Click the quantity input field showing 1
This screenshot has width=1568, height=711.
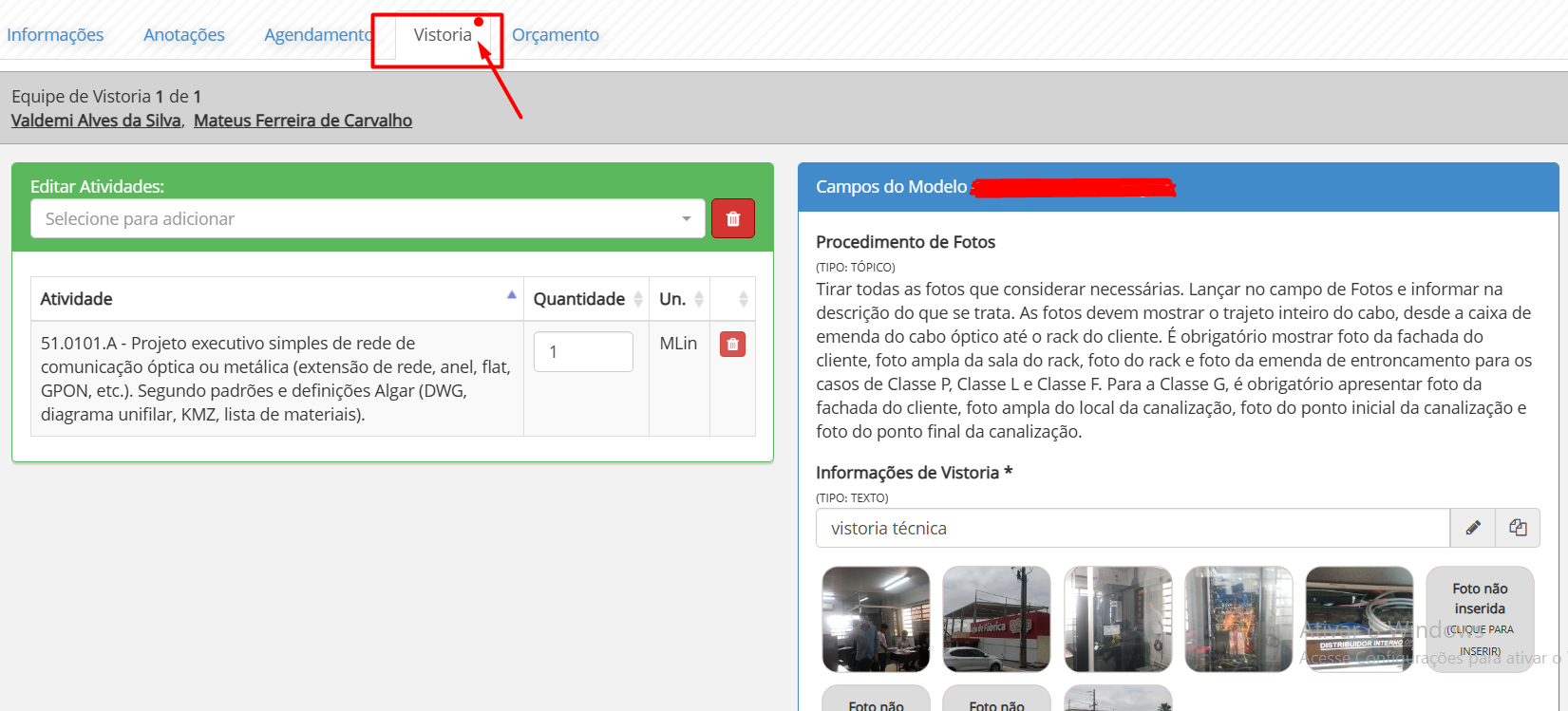click(x=582, y=351)
